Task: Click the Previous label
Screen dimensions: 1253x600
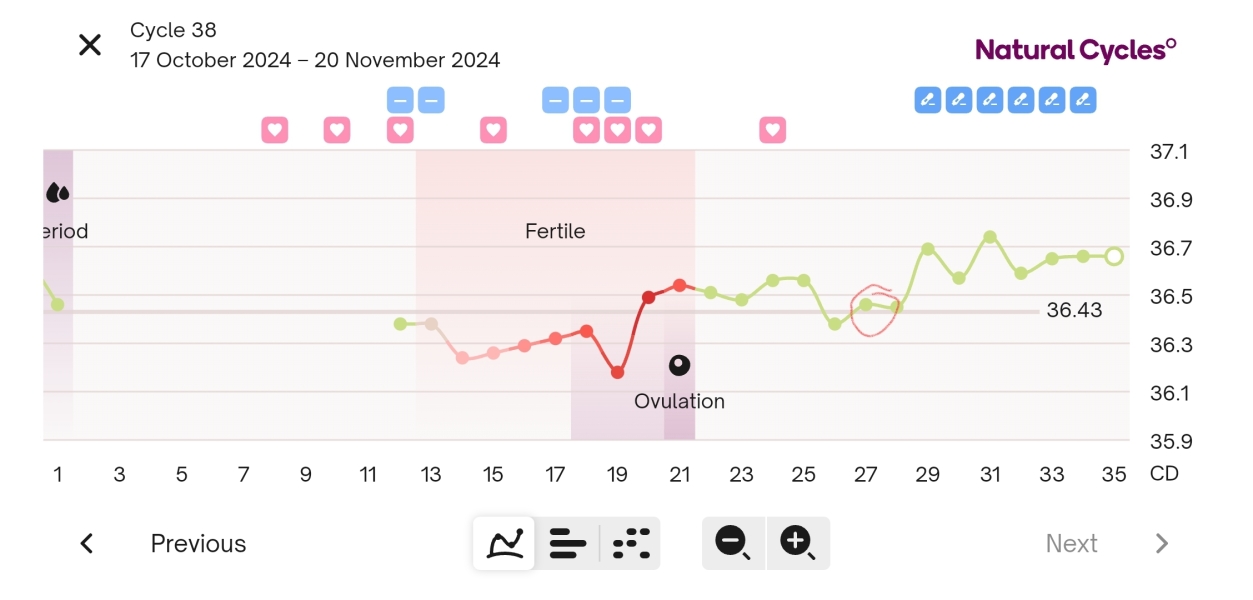Action: [198, 543]
